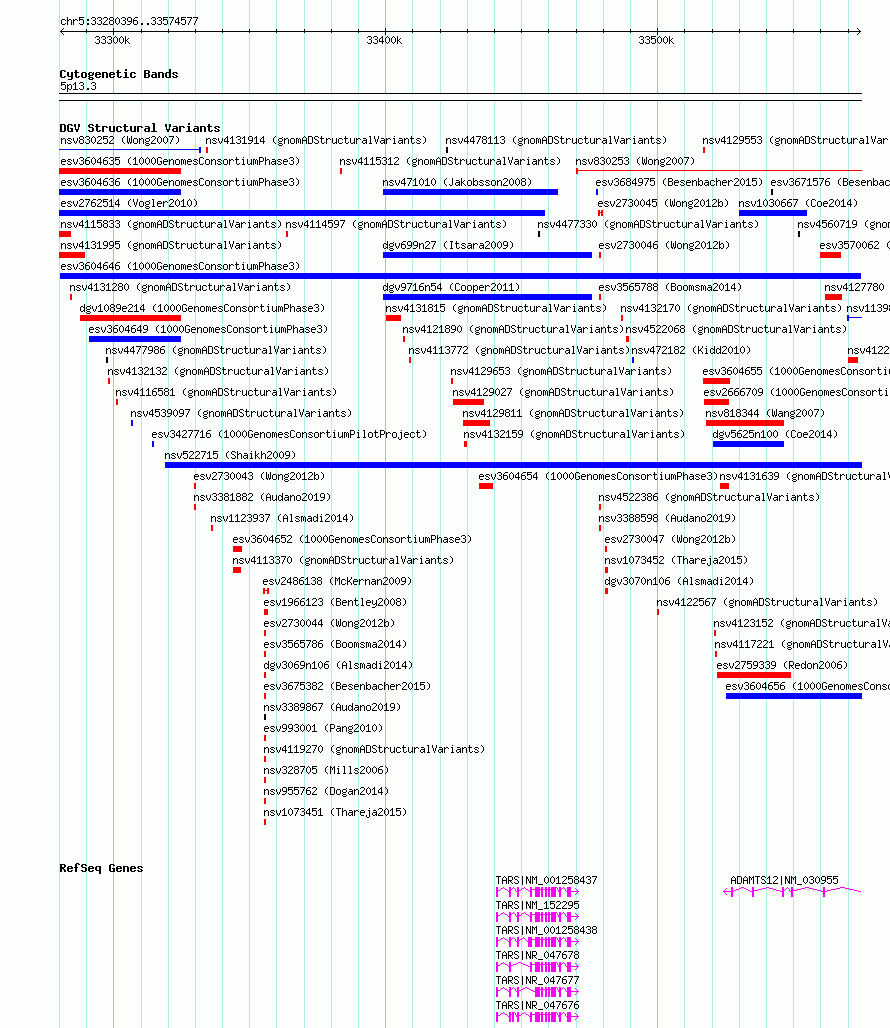Click blue bar under dgv5625n100 (Coe2014)
Screen dimensions: 890x1028
(748, 444)
